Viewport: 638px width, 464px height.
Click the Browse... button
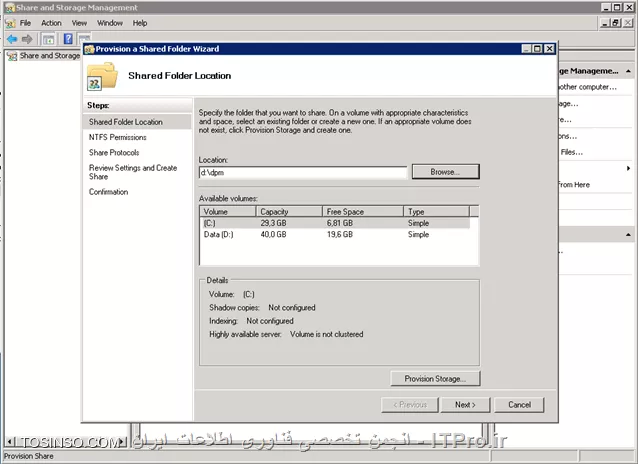[x=446, y=172]
